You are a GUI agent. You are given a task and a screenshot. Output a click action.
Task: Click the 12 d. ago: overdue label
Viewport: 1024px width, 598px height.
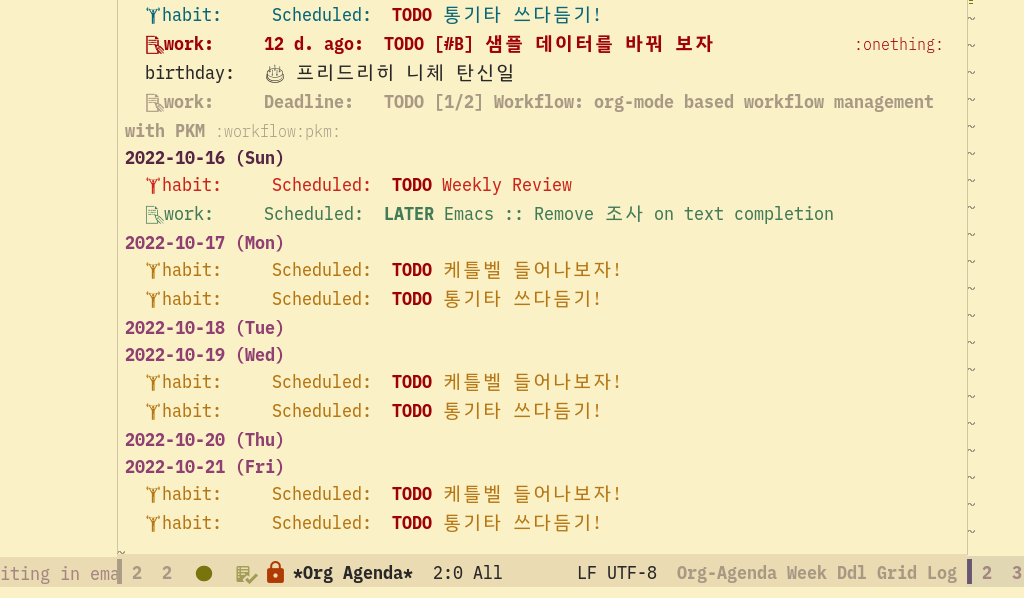(x=313, y=44)
